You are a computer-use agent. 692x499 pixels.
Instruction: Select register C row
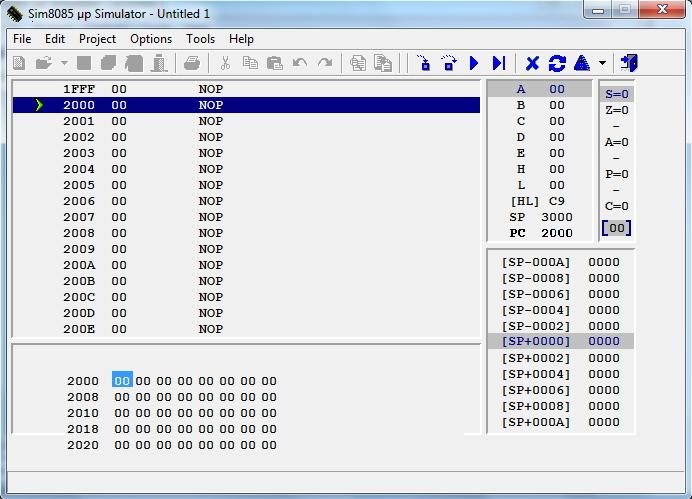pos(540,121)
